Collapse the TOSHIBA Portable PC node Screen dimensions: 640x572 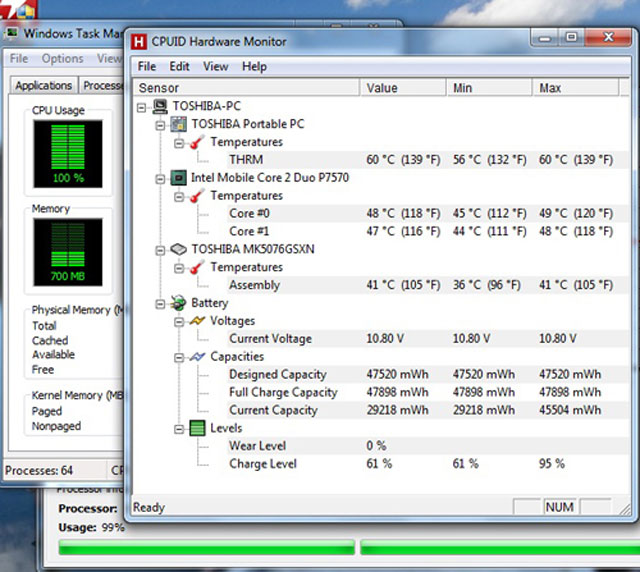(x=160, y=125)
